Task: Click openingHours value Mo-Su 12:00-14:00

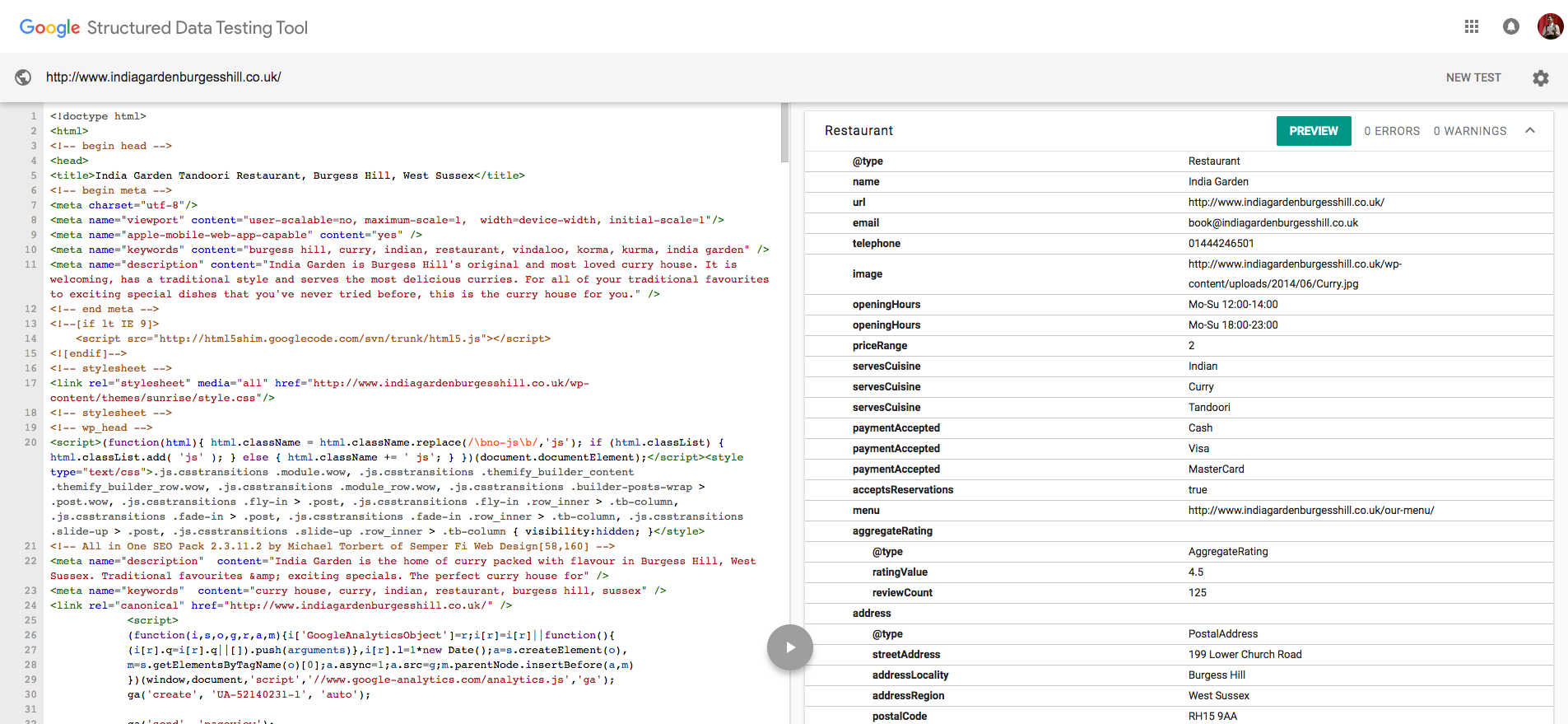Action: pos(1233,305)
